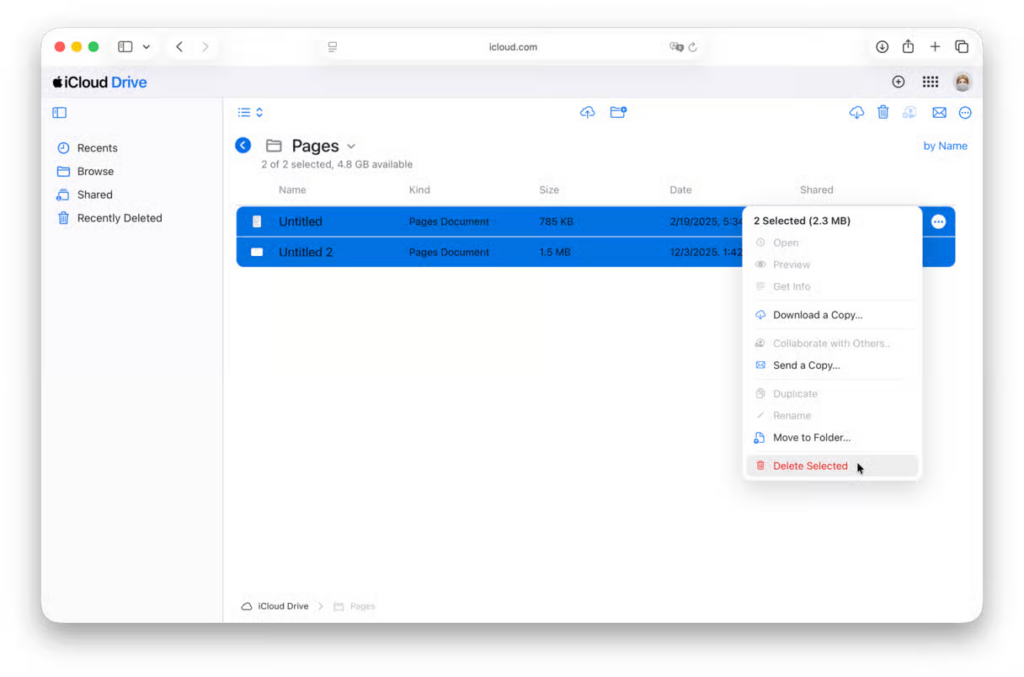Viewport: 1024px width, 677px height.
Task: Select Send a Copy… menu option
Action: pyautogui.click(x=806, y=366)
